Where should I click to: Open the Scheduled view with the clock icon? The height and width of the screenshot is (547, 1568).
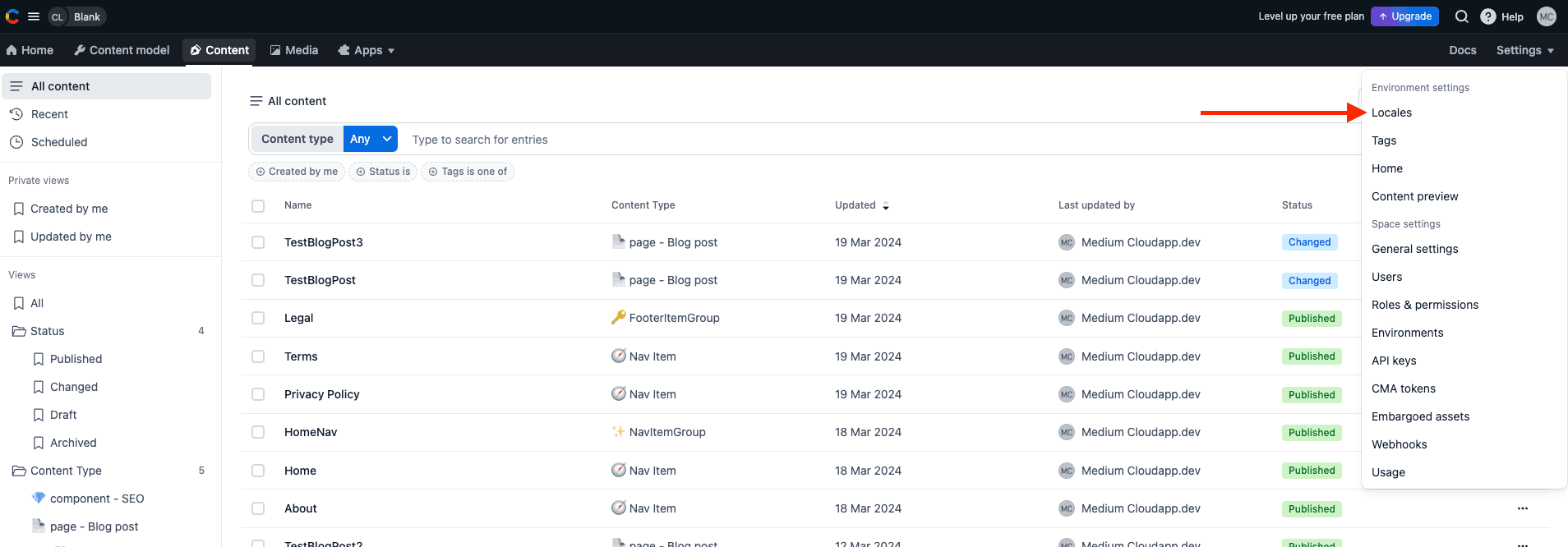coord(58,142)
